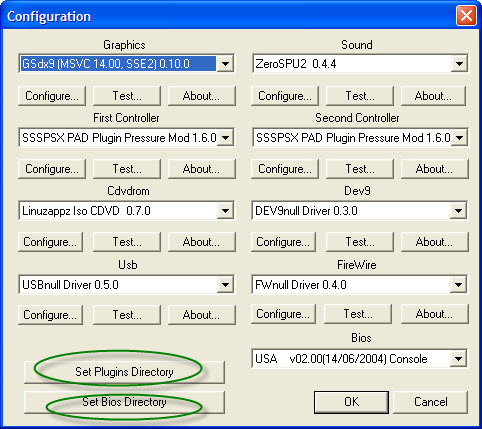Click the Set Plugins Directory button
482x429 pixels.
click(124, 372)
